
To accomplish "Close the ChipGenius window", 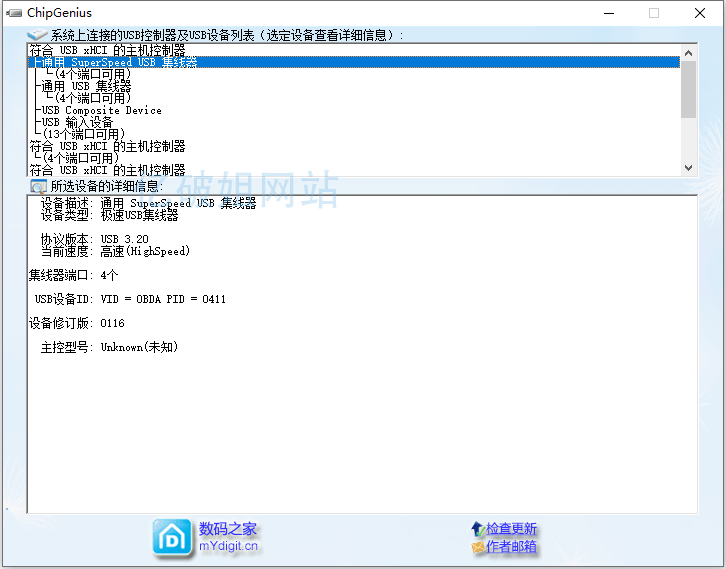I will click(700, 13).
